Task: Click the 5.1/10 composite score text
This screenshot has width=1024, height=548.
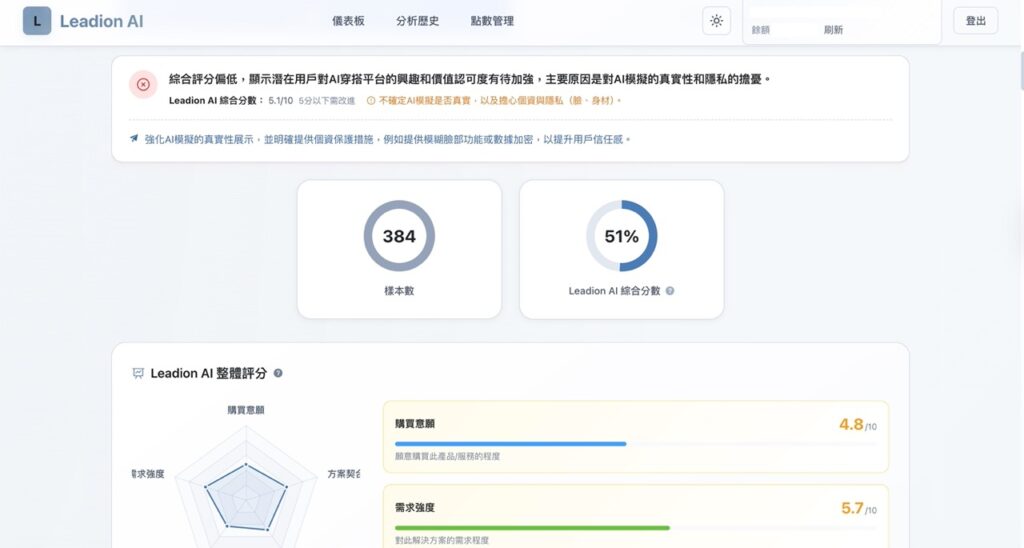Action: tap(281, 101)
